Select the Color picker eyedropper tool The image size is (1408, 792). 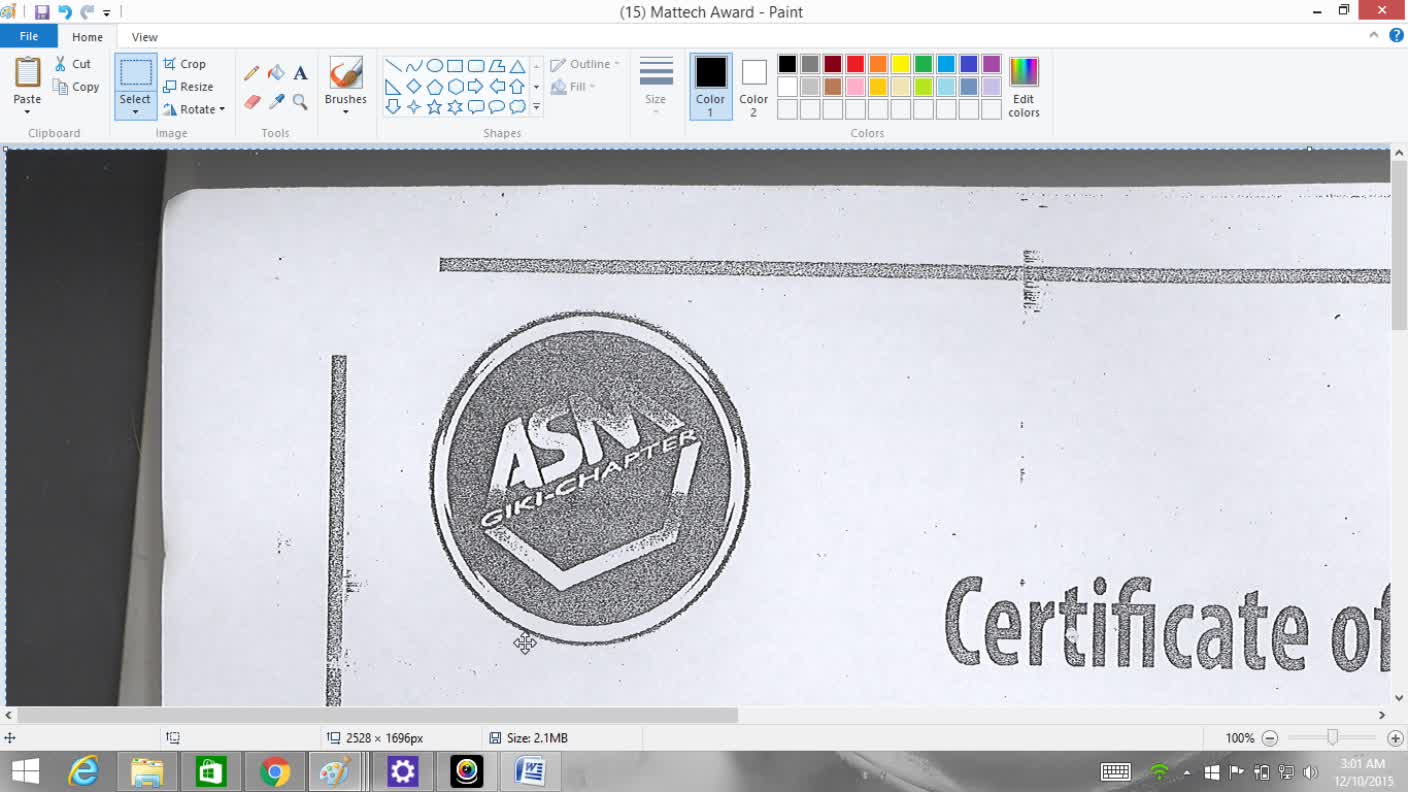click(x=276, y=102)
